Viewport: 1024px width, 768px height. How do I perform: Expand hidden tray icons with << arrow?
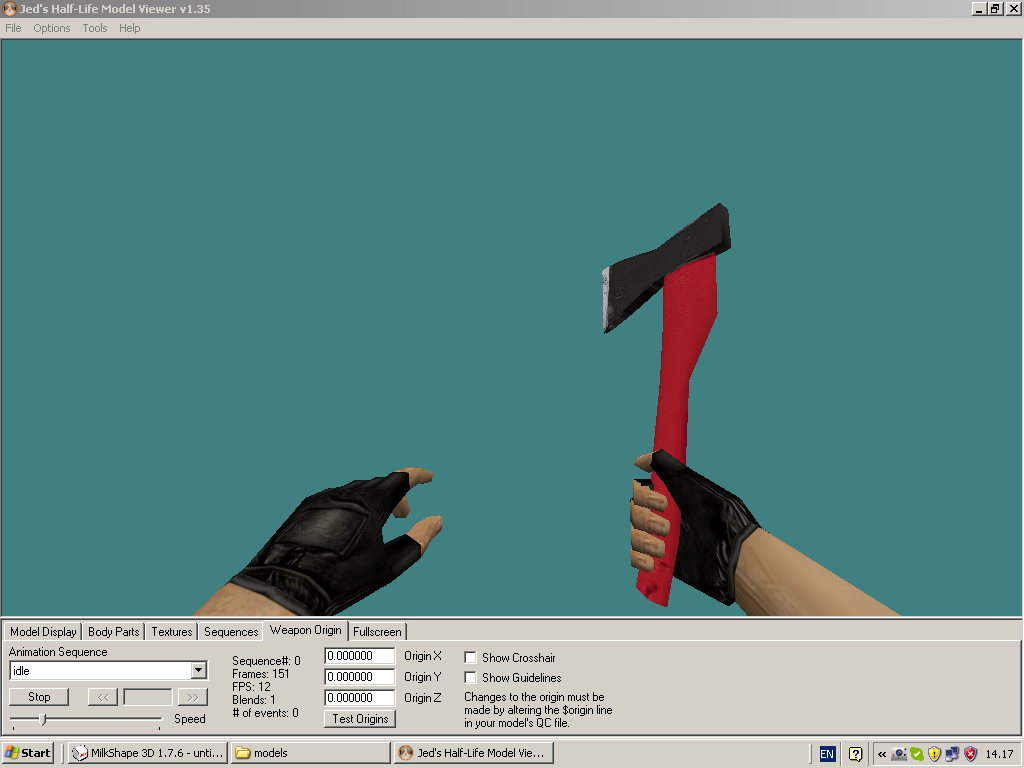(882, 754)
